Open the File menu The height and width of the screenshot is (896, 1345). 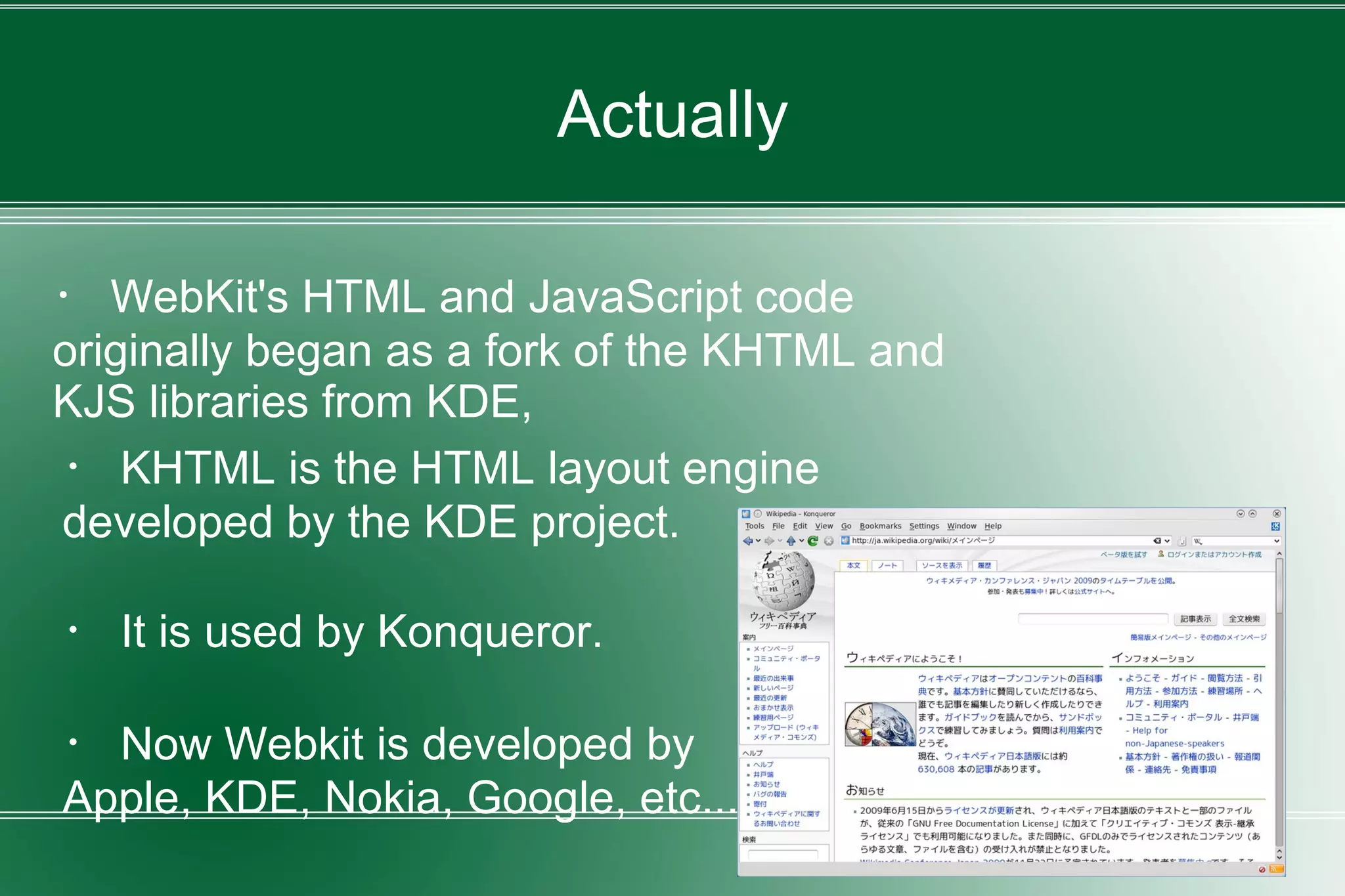tap(778, 526)
